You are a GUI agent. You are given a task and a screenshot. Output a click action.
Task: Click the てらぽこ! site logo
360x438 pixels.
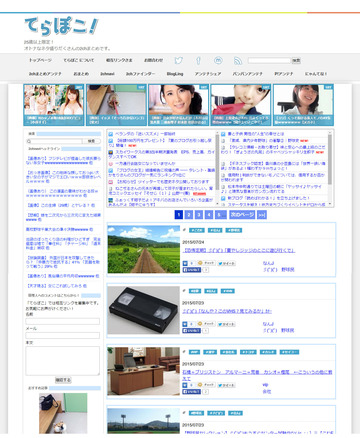click(61, 26)
